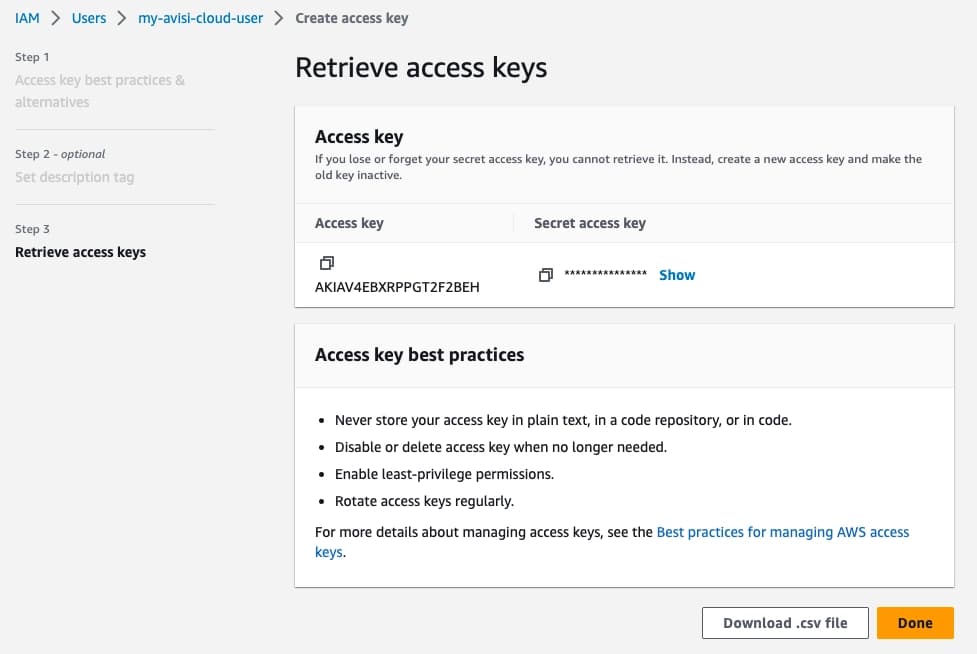Open the IAM breadcrumb link
Image resolution: width=977 pixels, height=654 pixels.
pyautogui.click(x=27, y=17)
